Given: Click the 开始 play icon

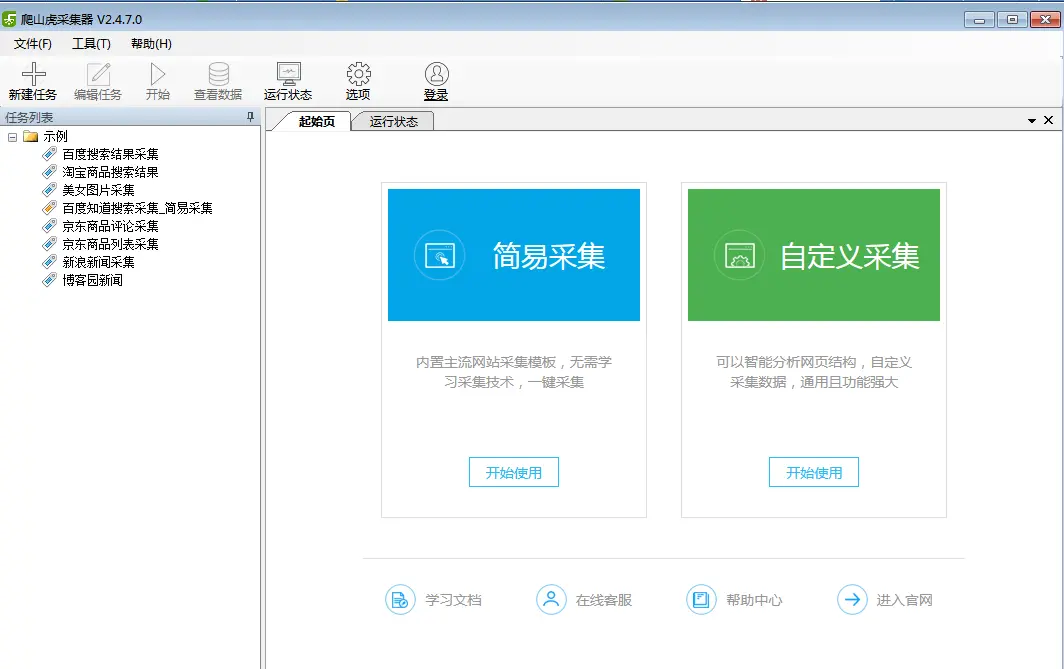Looking at the screenshot, I should tap(157, 73).
